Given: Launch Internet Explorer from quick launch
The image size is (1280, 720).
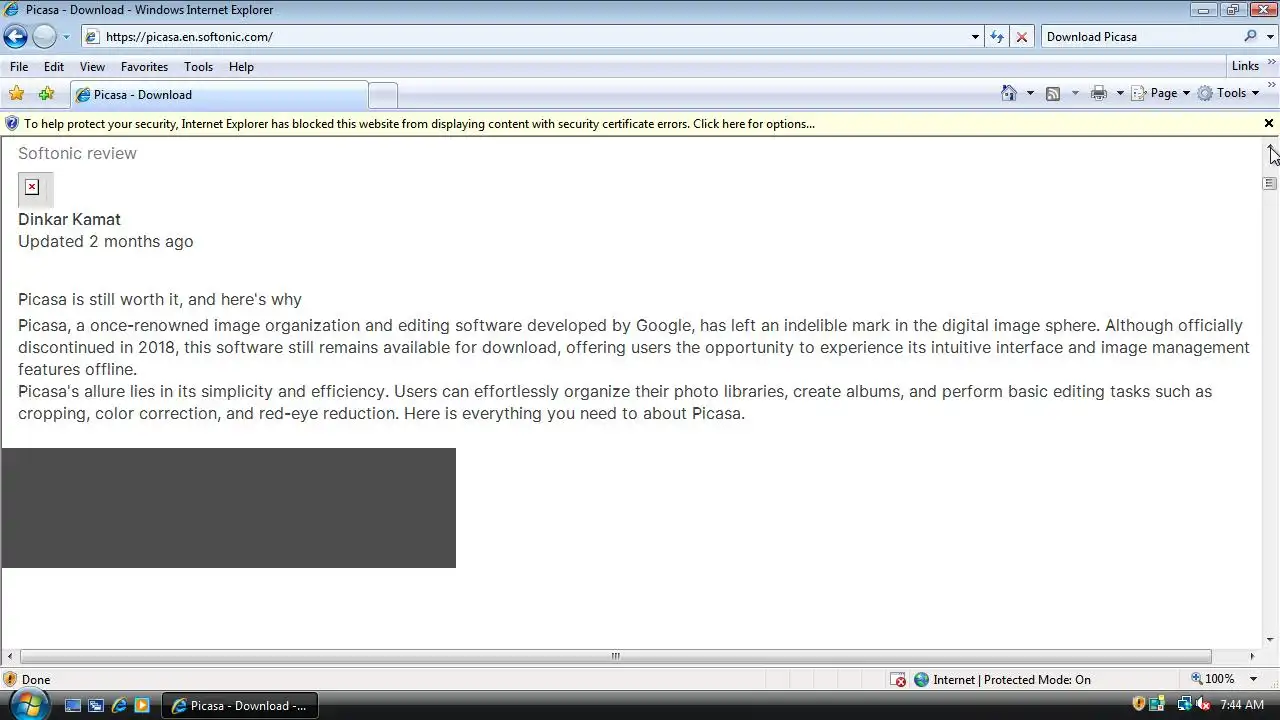Looking at the screenshot, I should point(119,705).
